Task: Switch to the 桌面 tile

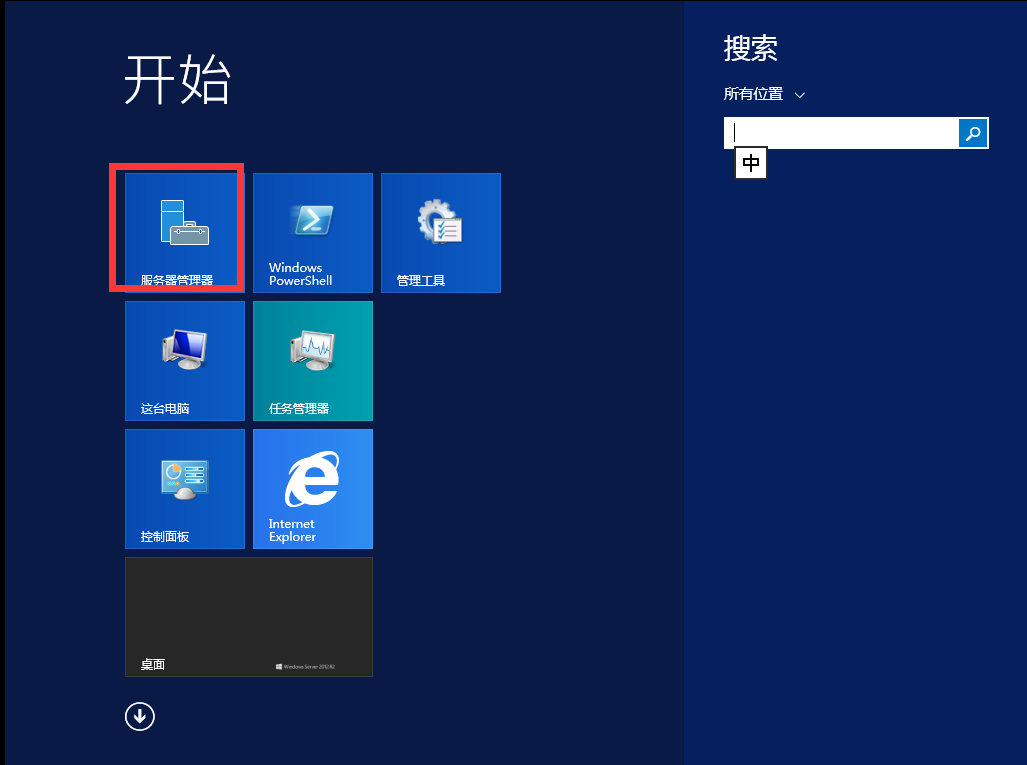Action: [249, 617]
